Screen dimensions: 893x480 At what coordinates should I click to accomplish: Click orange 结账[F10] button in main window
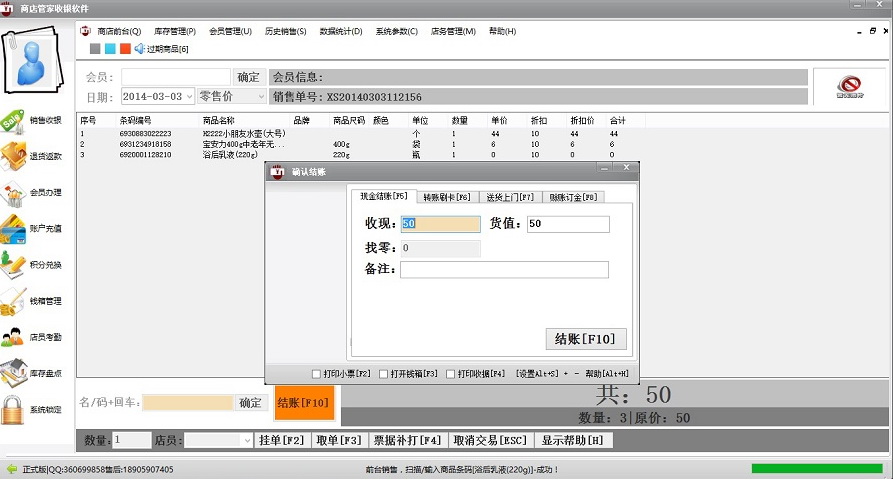tap(304, 403)
